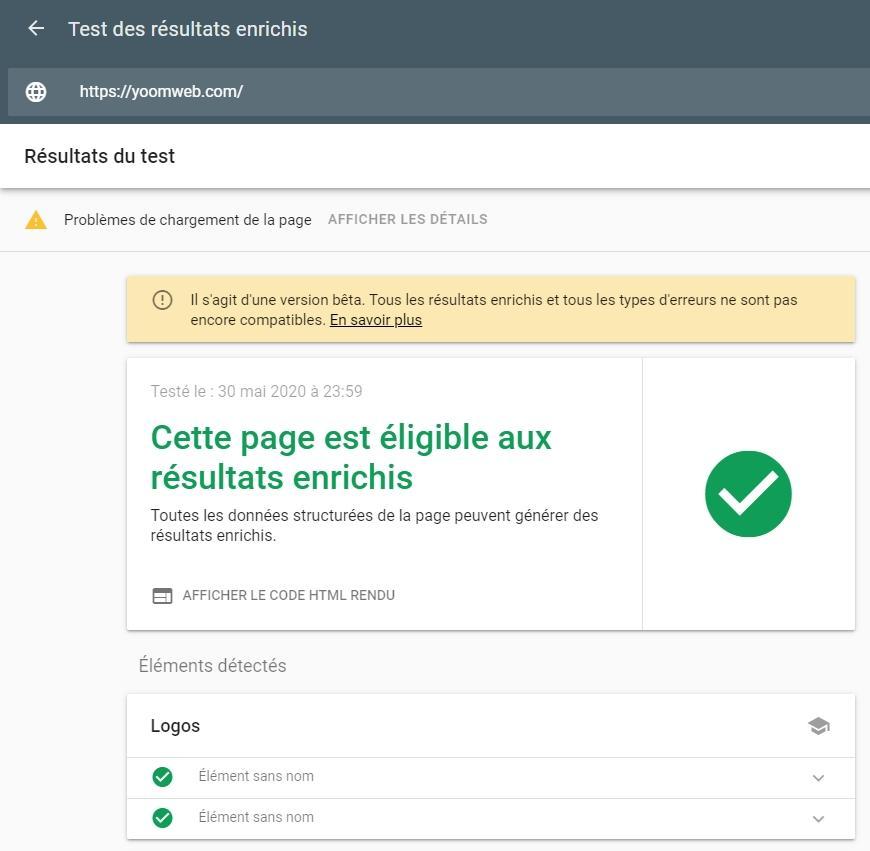
Task: Select the first 'Élément sans nom' row label
Action: tap(256, 776)
